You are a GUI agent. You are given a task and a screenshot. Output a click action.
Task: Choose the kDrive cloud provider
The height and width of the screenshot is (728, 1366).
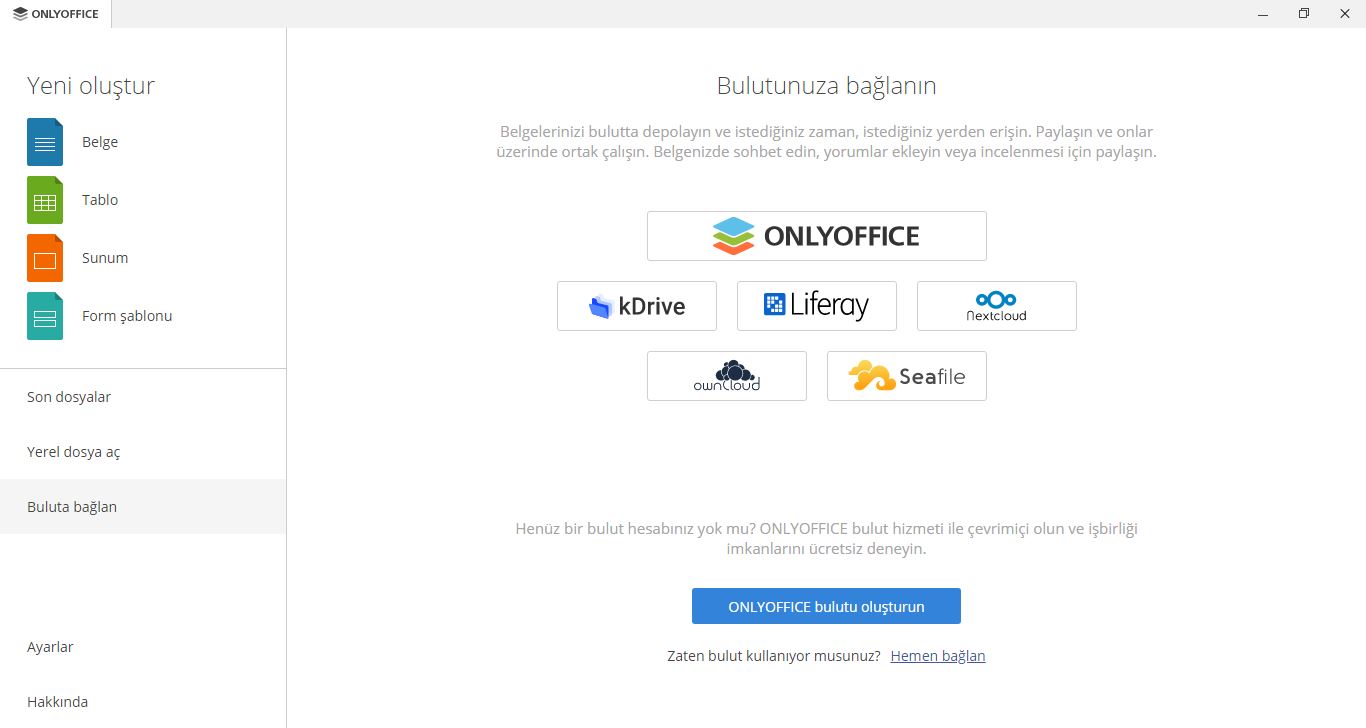[637, 306]
